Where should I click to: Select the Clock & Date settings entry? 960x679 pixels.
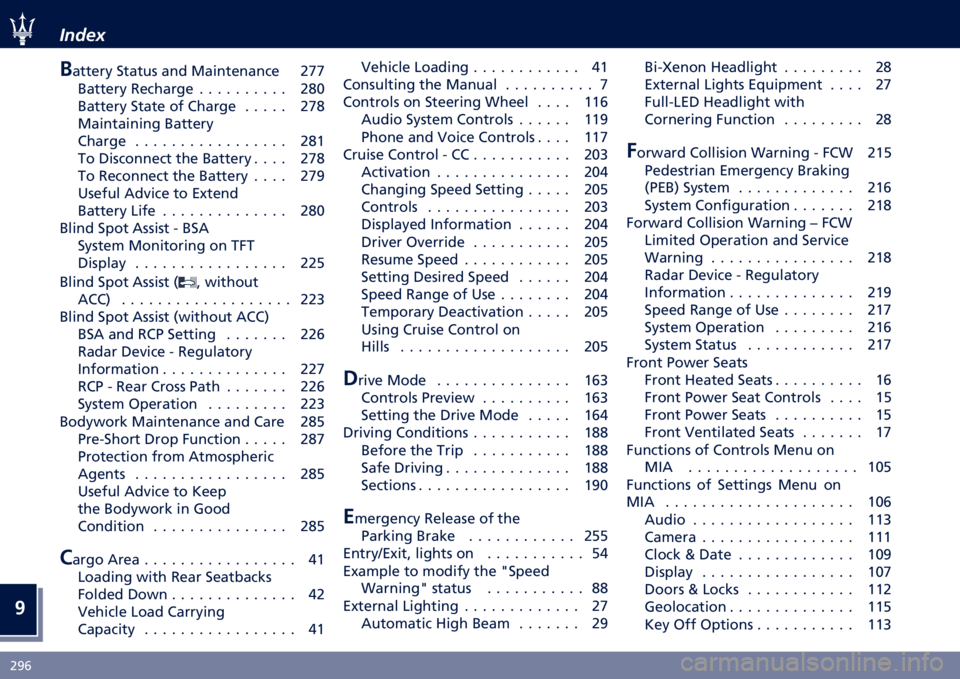[x=768, y=555]
